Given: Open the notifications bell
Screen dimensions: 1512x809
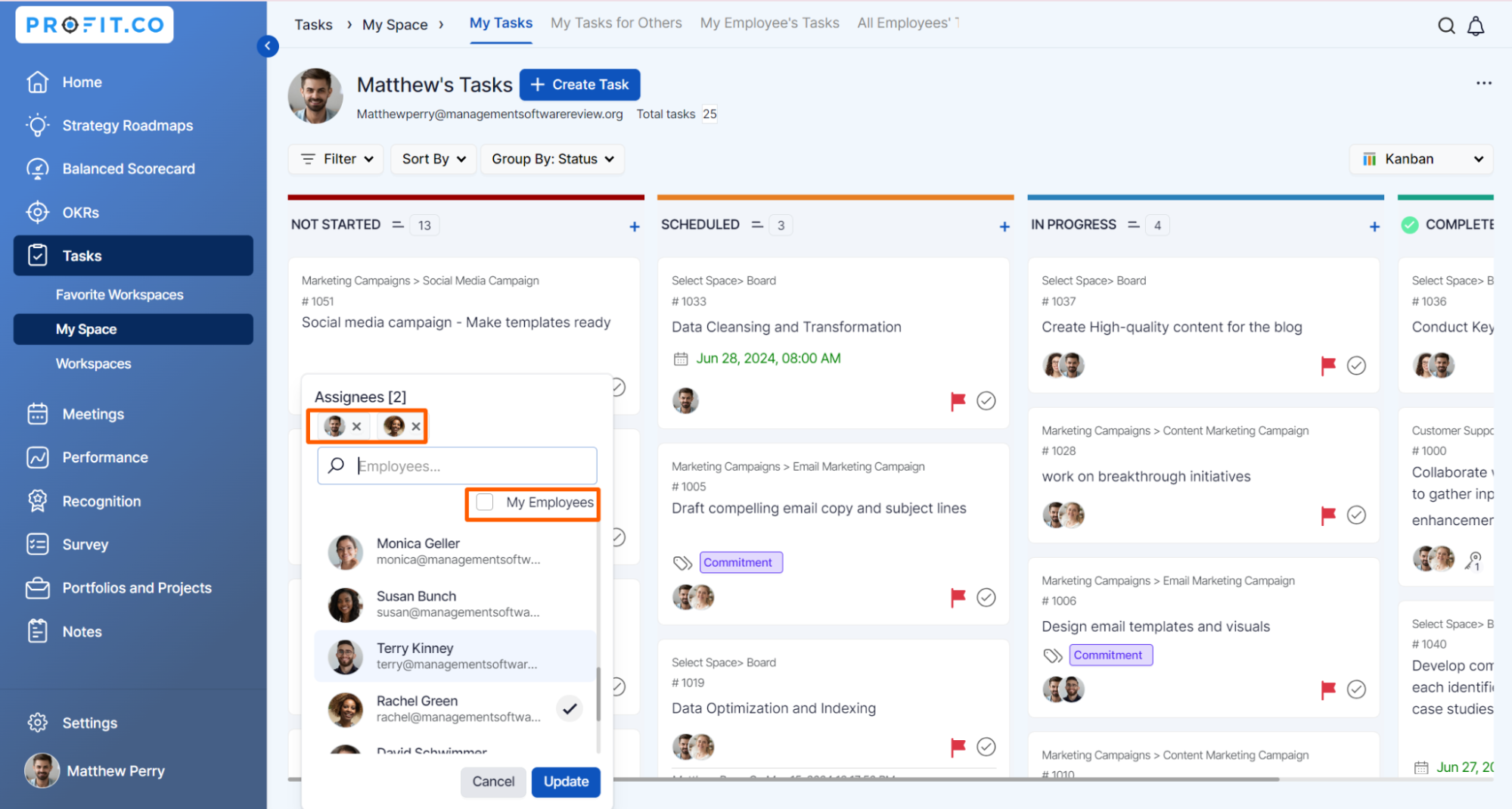Looking at the screenshot, I should tap(1476, 26).
